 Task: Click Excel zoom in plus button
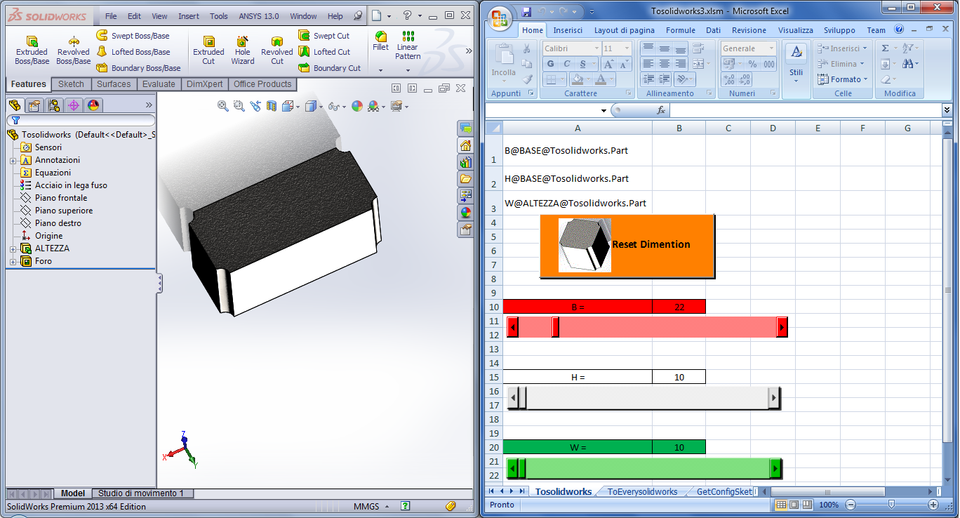pos(933,505)
